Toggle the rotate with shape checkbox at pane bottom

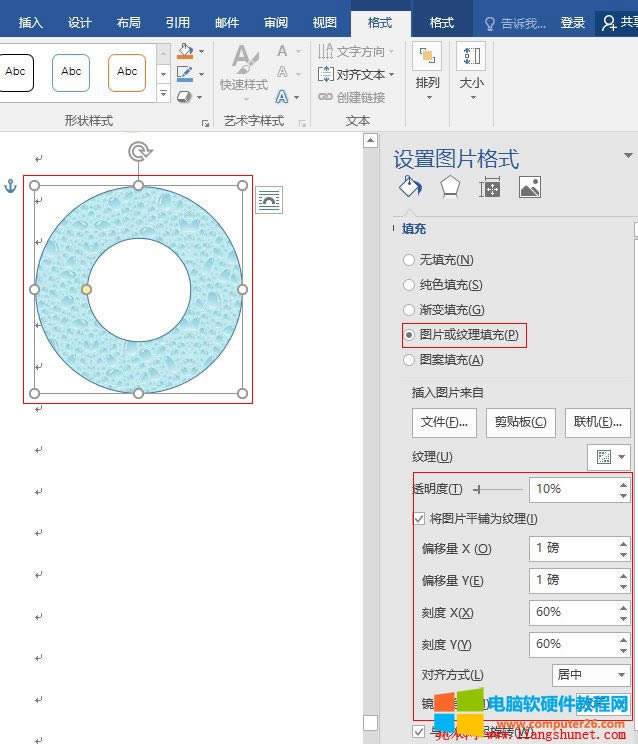click(418, 731)
